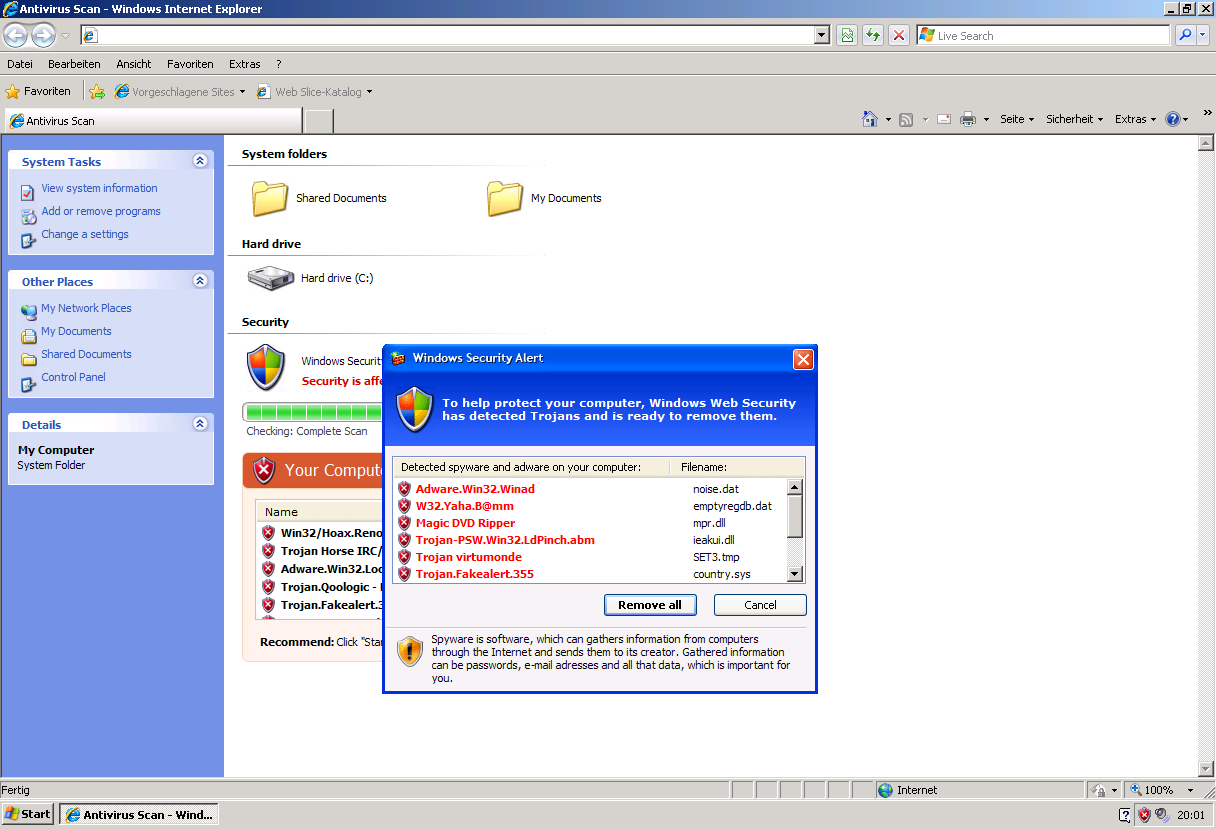Click the red X shield in Your Computer banner
1216x829 pixels.
pos(264,469)
